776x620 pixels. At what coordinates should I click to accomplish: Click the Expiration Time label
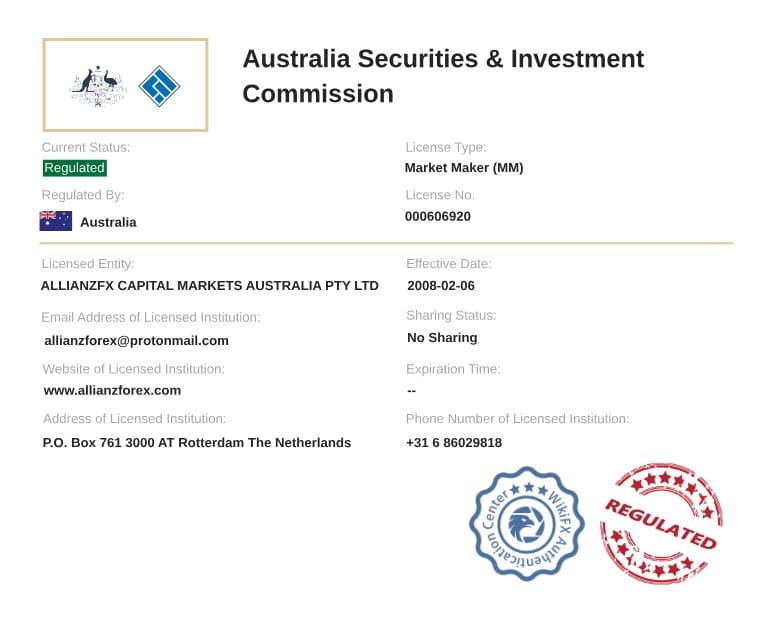coord(453,369)
